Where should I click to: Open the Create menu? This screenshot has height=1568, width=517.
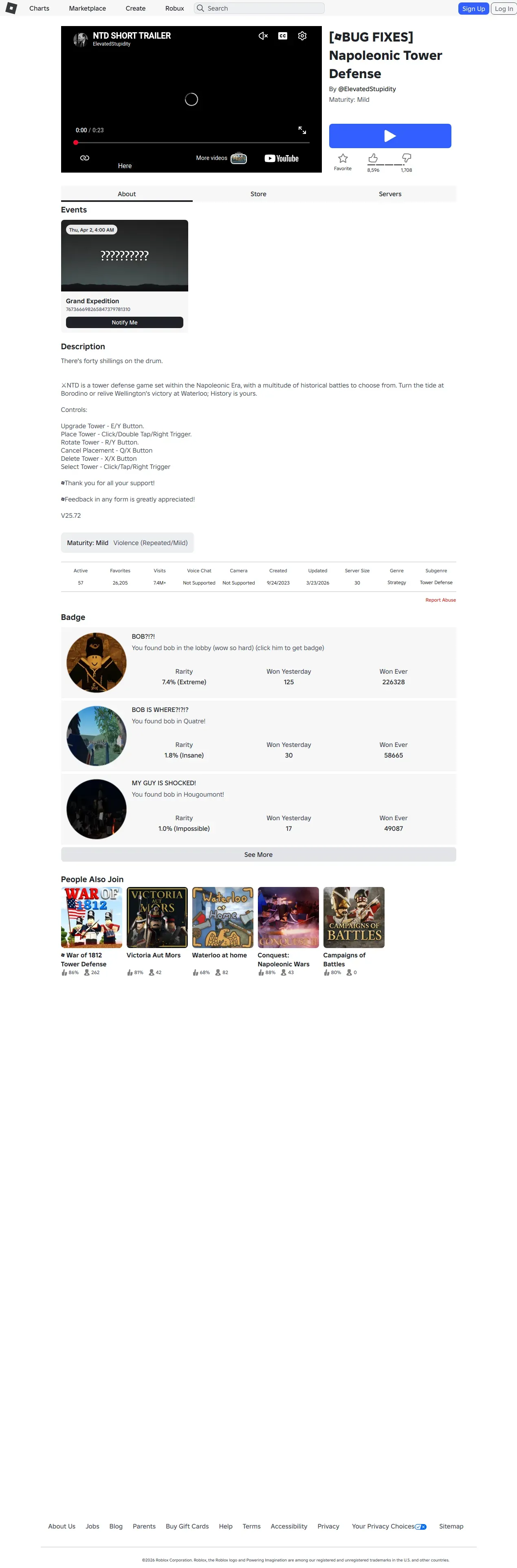pyautogui.click(x=135, y=9)
